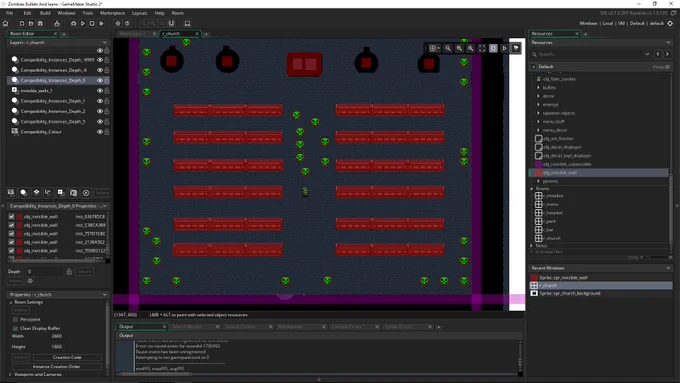The width and height of the screenshot is (680, 383).
Task: Lock the Compatibility_Instances_Depth_2 layer
Action: click(107, 111)
